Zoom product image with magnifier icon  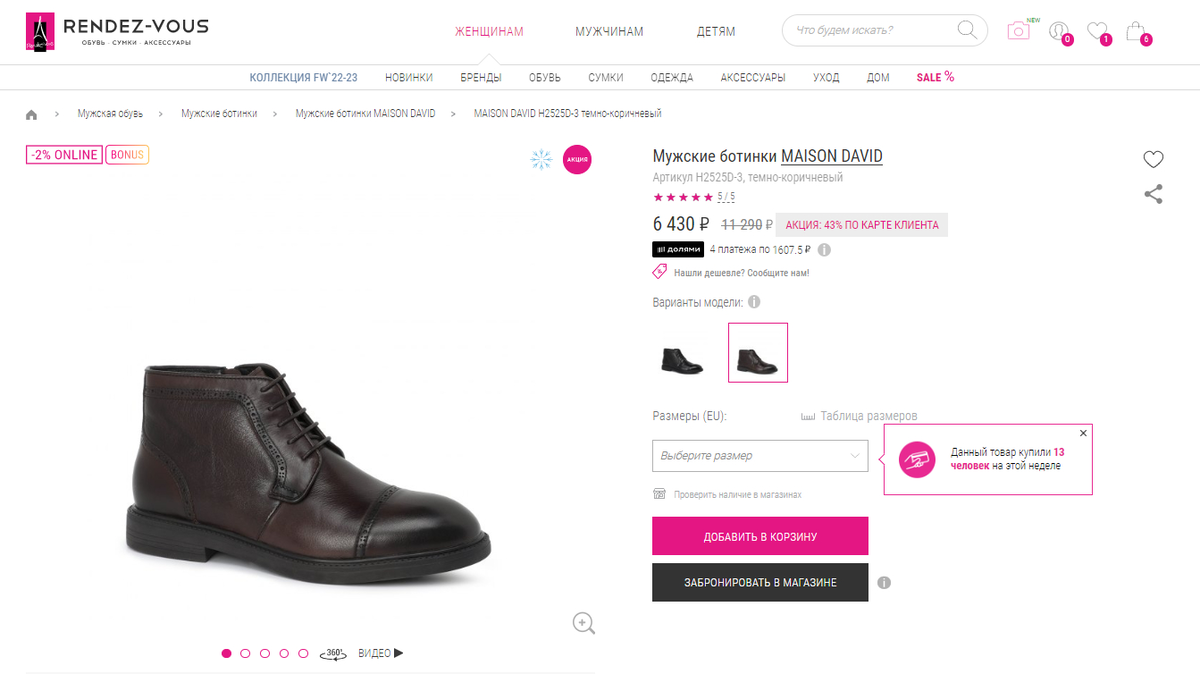pos(584,623)
